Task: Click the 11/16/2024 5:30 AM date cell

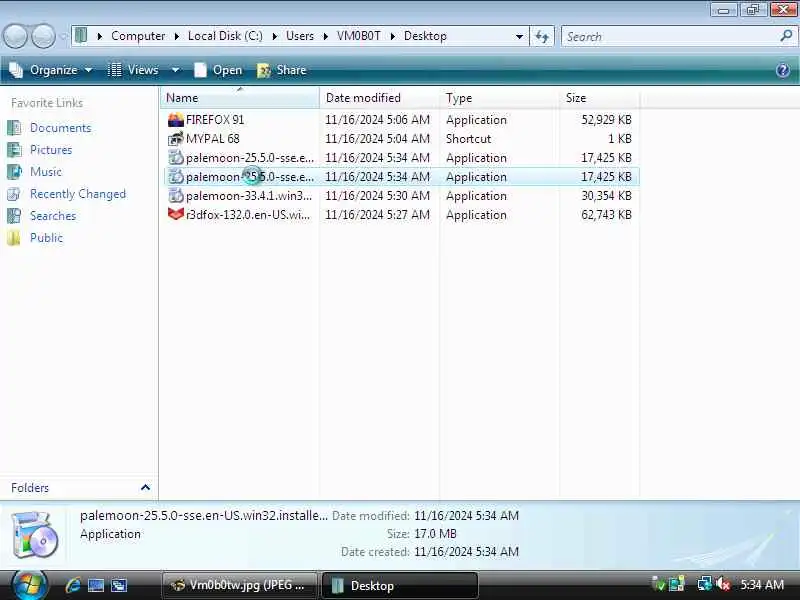Action: pyautogui.click(x=377, y=196)
